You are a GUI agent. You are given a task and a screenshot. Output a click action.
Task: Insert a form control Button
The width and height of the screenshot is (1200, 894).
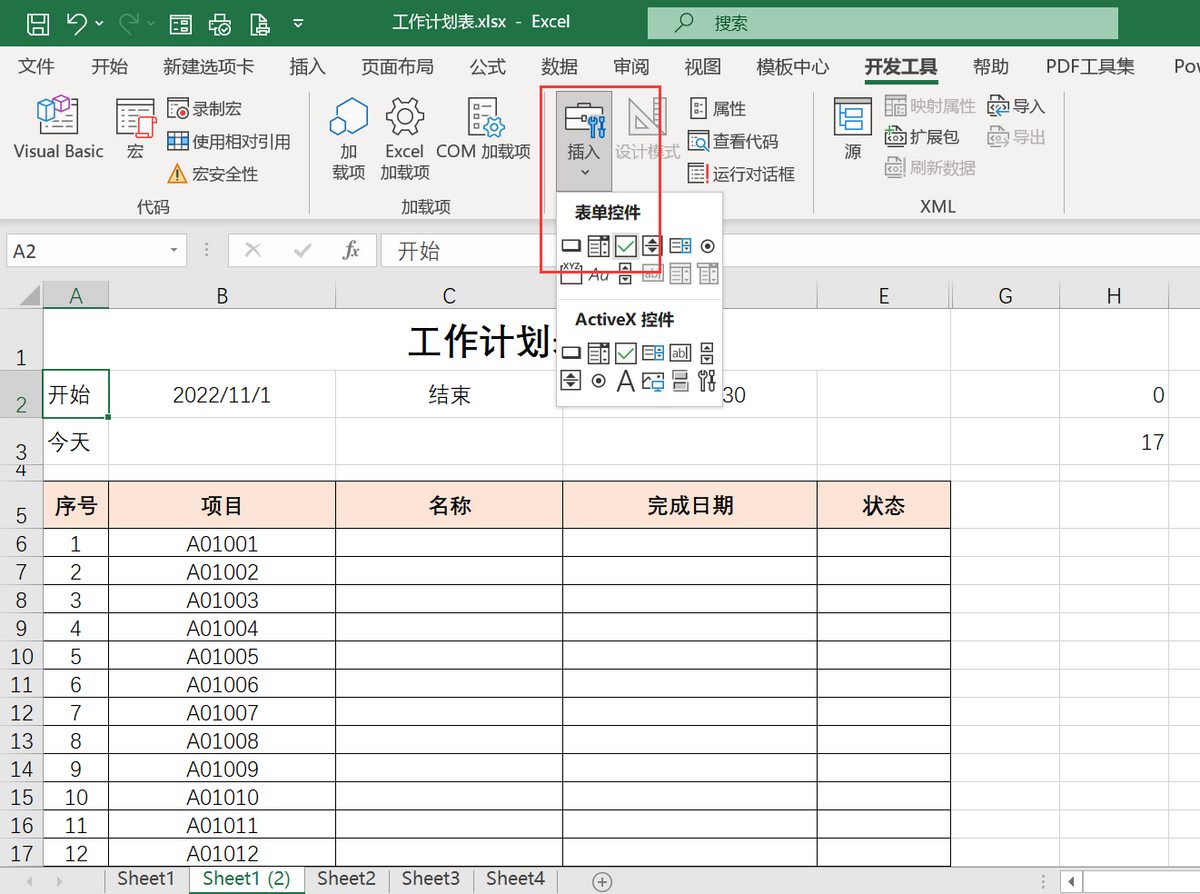coord(571,245)
